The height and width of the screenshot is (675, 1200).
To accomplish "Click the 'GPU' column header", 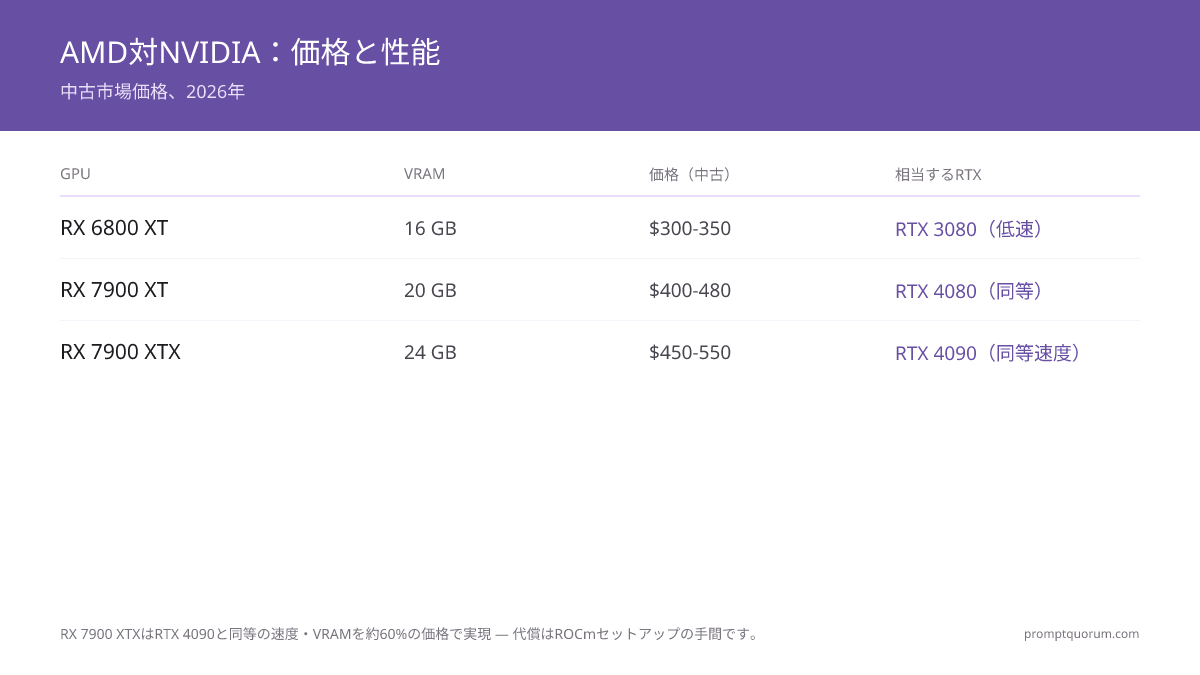I will [x=75, y=174].
